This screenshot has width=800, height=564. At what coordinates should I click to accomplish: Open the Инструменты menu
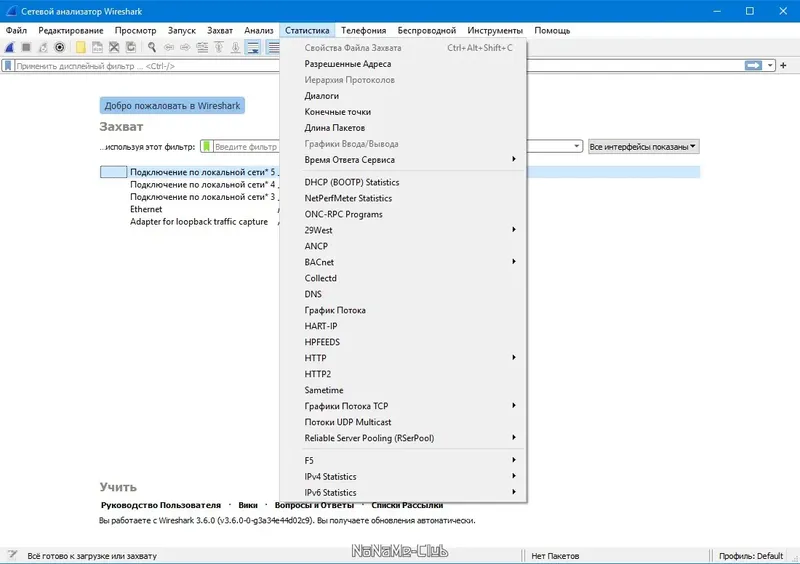click(495, 31)
